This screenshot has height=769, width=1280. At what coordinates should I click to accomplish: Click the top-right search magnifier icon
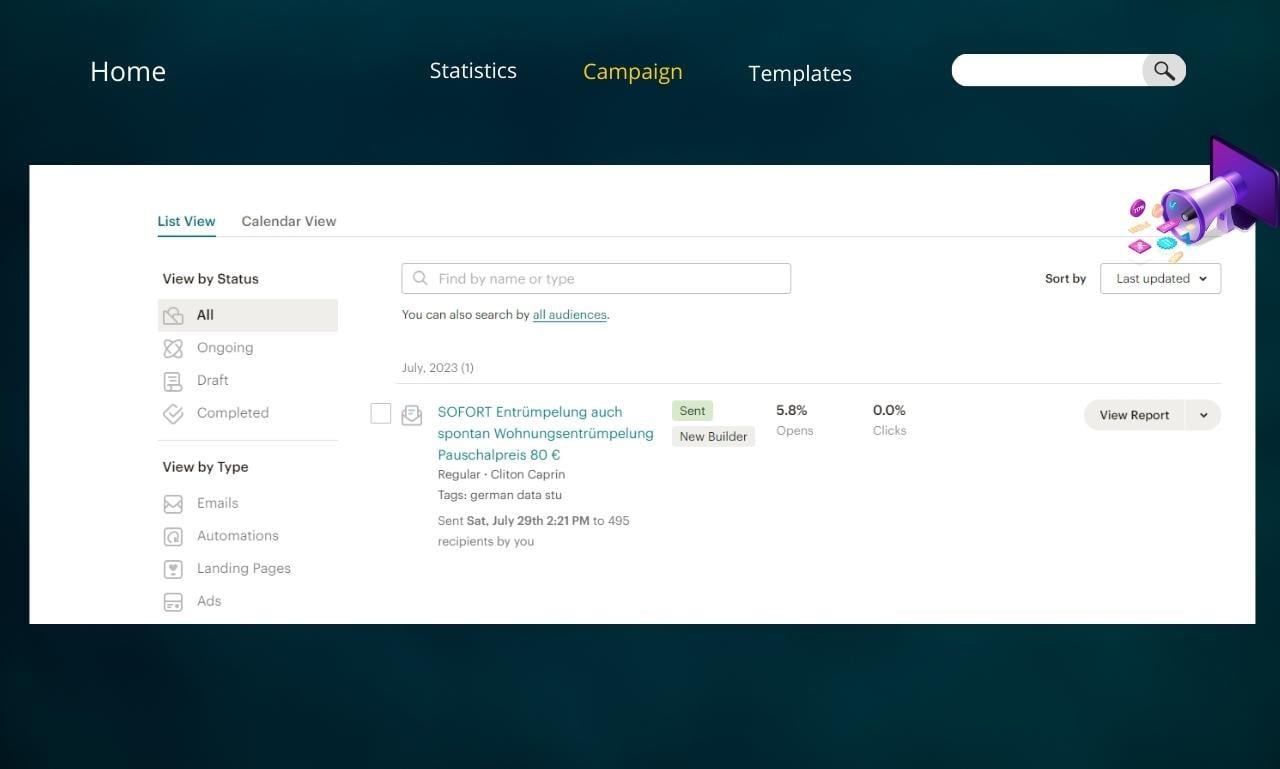point(1163,70)
